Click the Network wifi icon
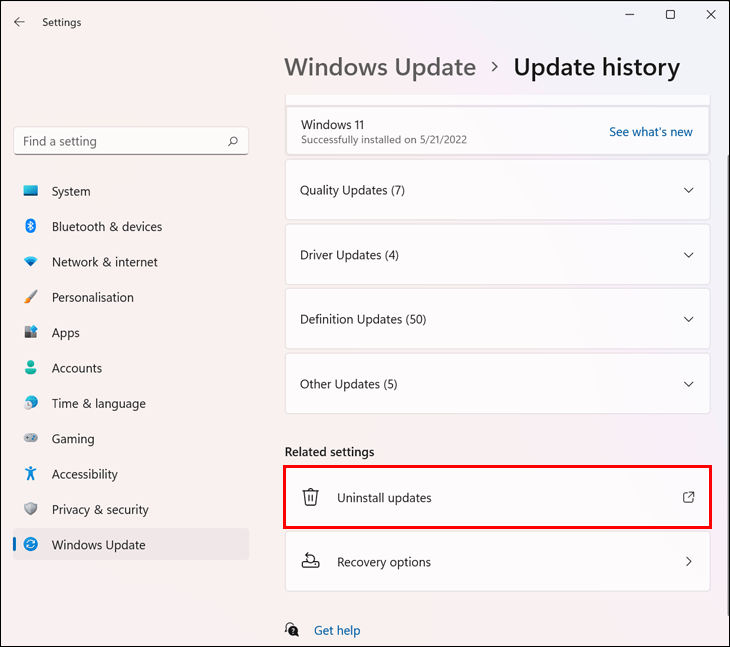The image size is (730, 647). pos(31,262)
